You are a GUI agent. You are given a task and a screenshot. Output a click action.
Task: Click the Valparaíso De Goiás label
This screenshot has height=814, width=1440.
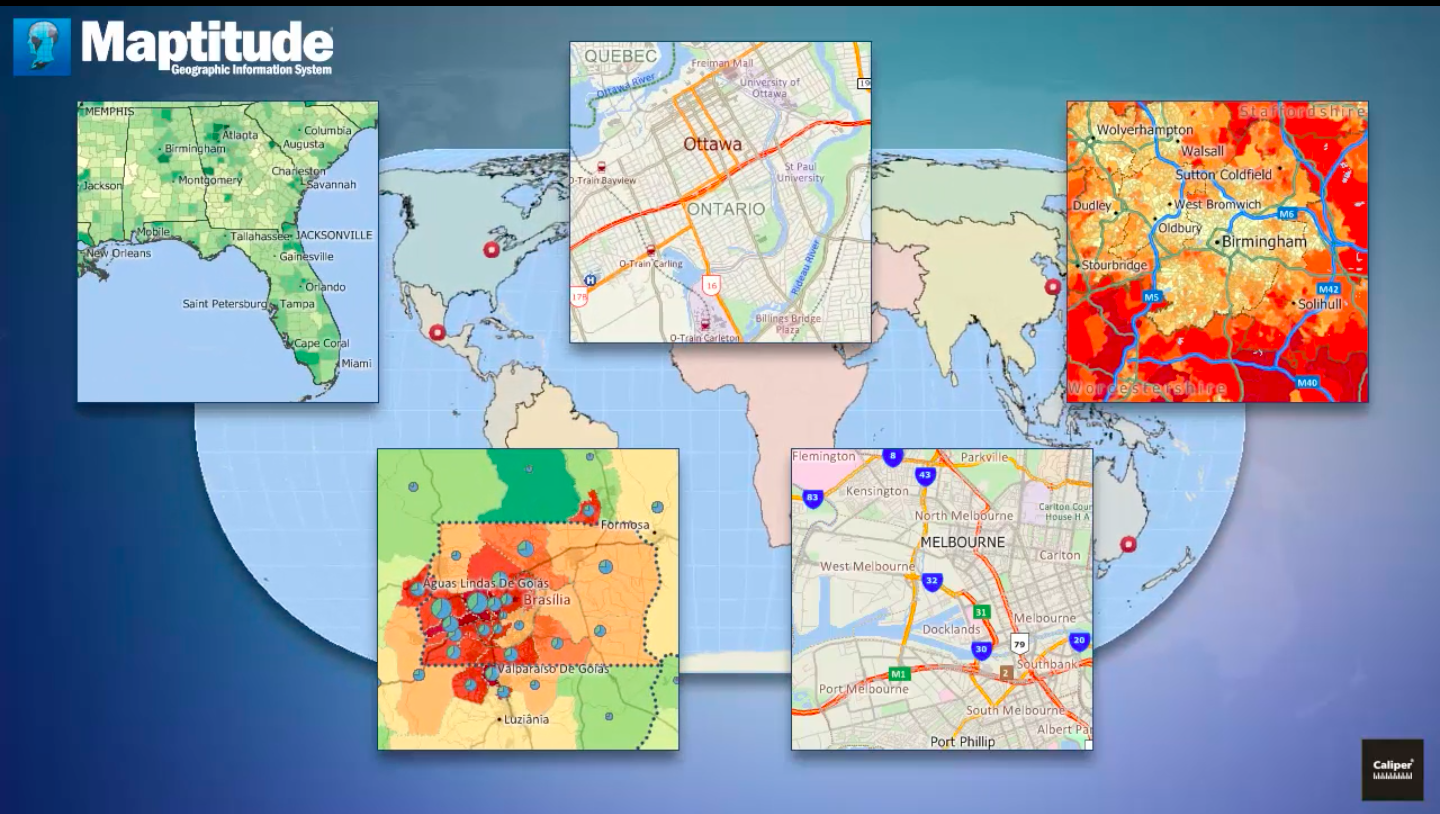coord(551,669)
